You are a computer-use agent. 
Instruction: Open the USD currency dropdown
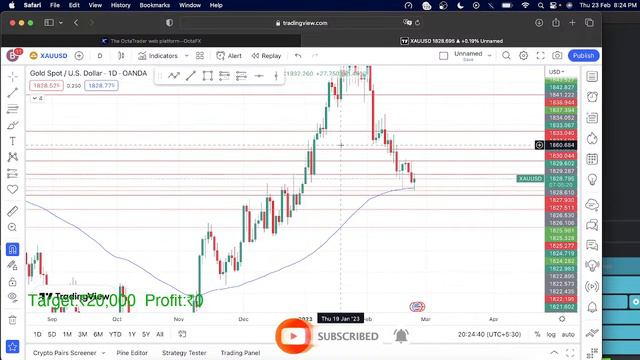pos(556,72)
